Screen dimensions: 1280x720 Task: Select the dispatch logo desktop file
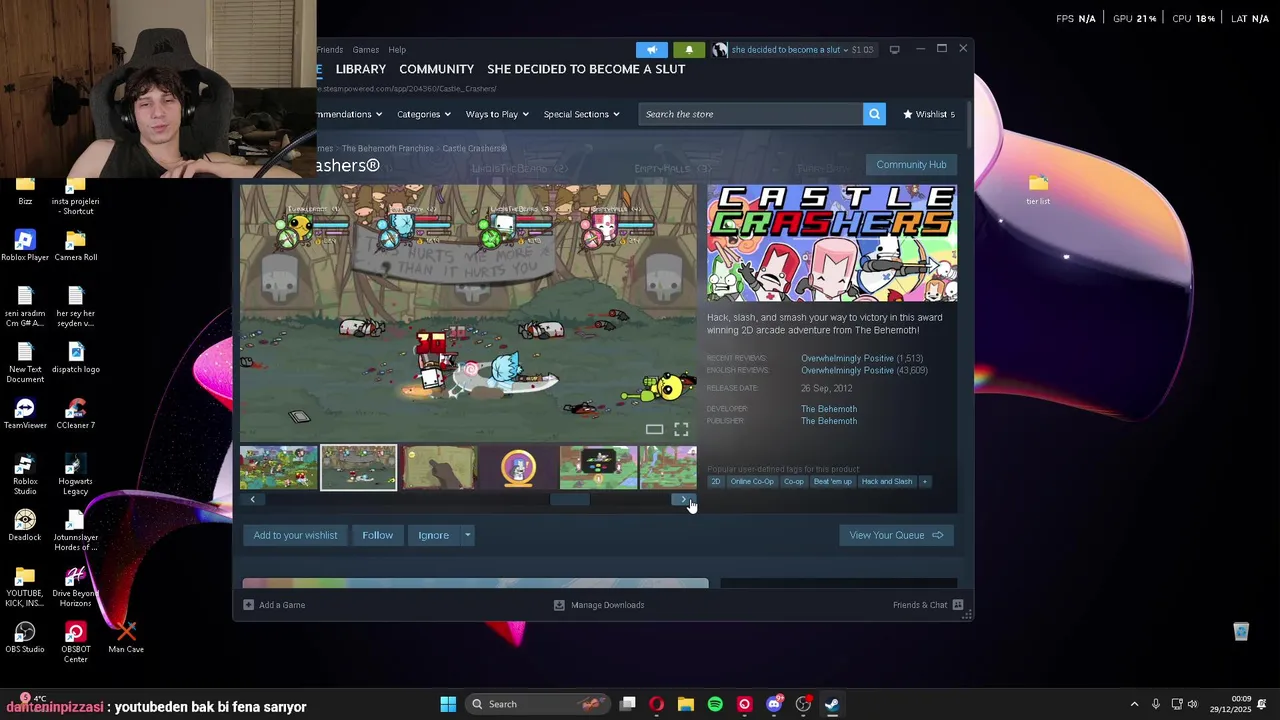tap(76, 358)
